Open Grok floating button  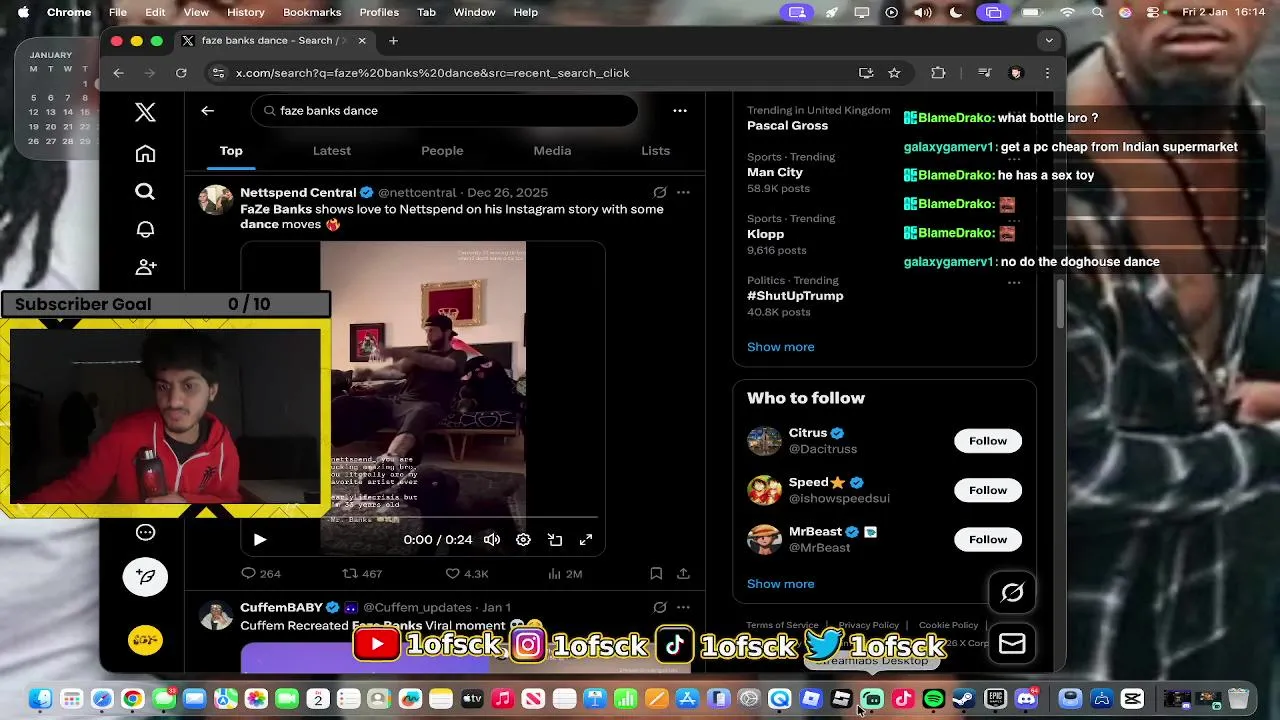(x=1012, y=593)
